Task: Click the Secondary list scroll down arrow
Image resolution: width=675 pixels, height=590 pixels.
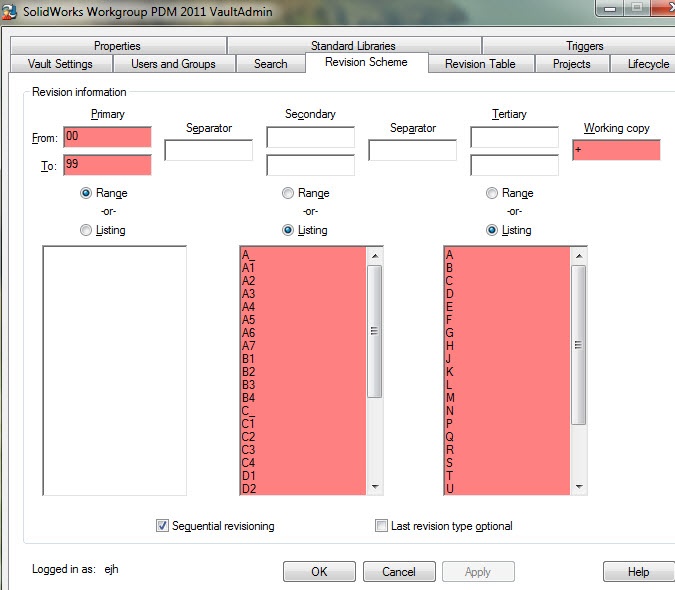Action: pos(375,486)
